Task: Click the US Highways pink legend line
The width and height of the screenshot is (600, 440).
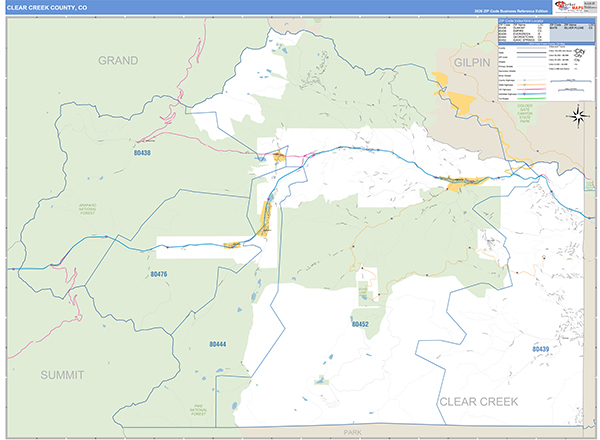Action: pyautogui.click(x=532, y=89)
